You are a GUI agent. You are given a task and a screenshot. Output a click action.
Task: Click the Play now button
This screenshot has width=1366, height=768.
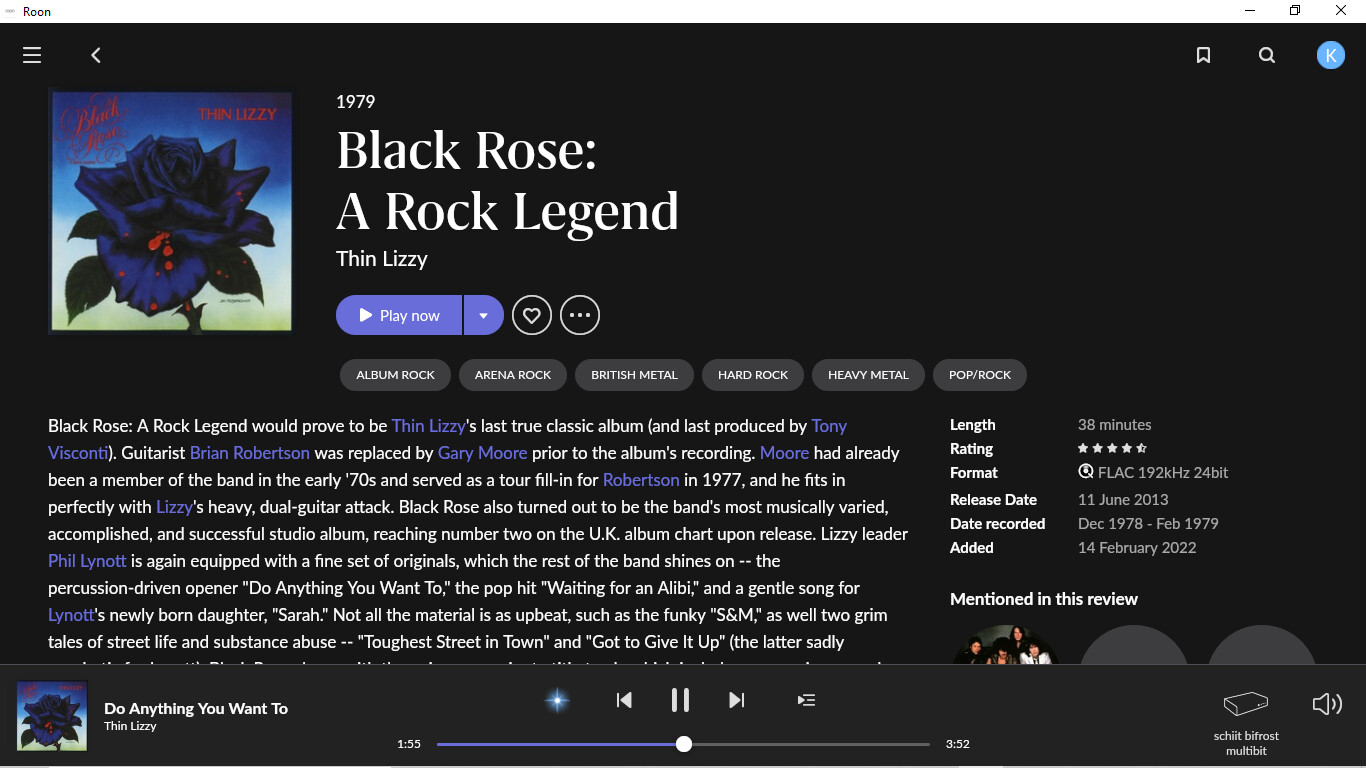[x=399, y=315]
